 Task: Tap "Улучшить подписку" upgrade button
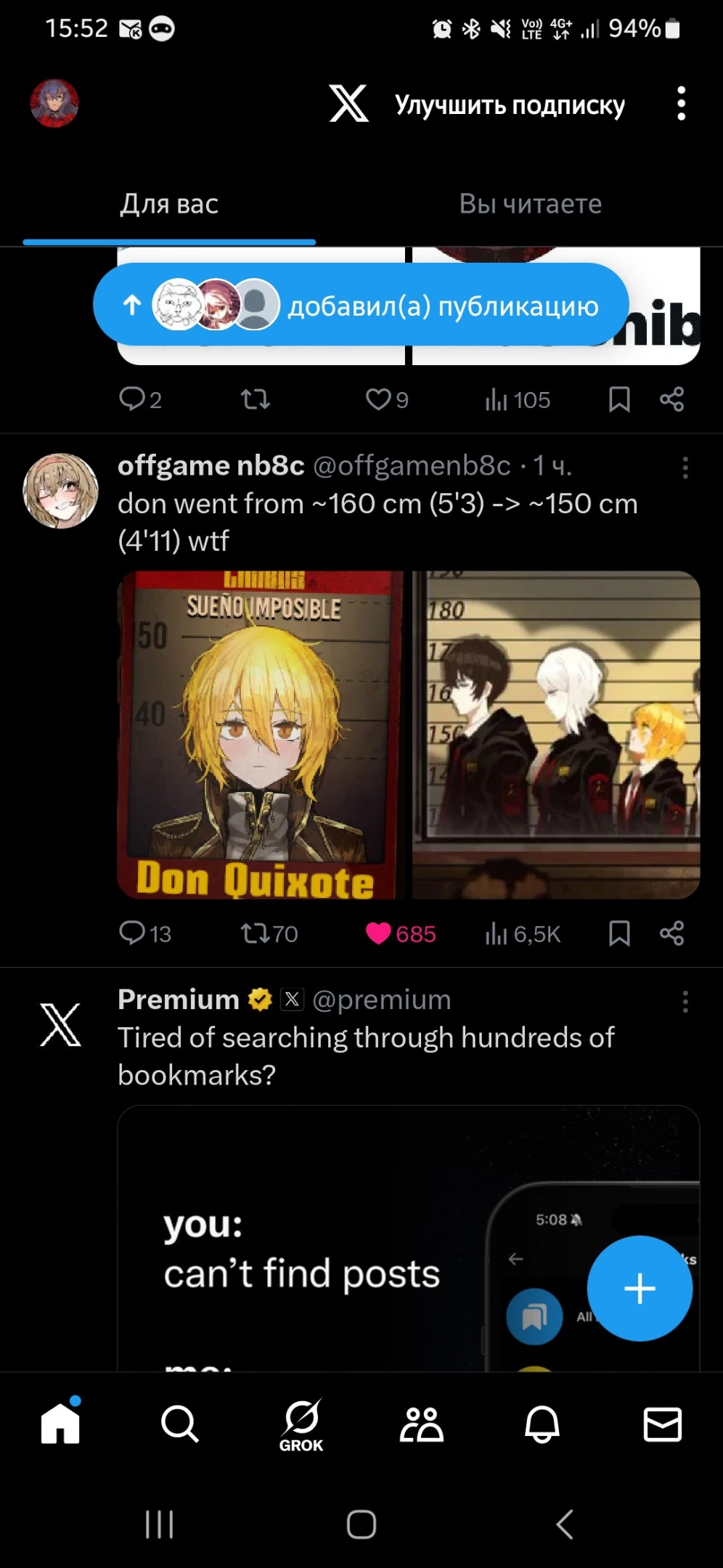tap(510, 105)
